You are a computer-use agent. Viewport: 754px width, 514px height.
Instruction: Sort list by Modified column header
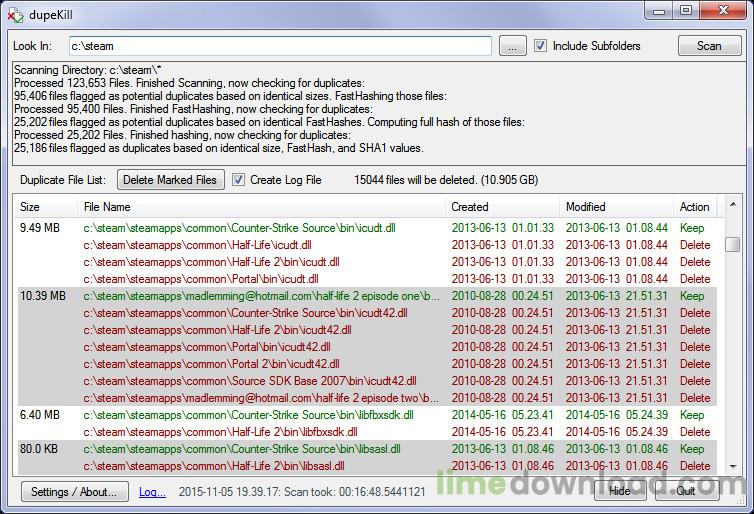616,207
